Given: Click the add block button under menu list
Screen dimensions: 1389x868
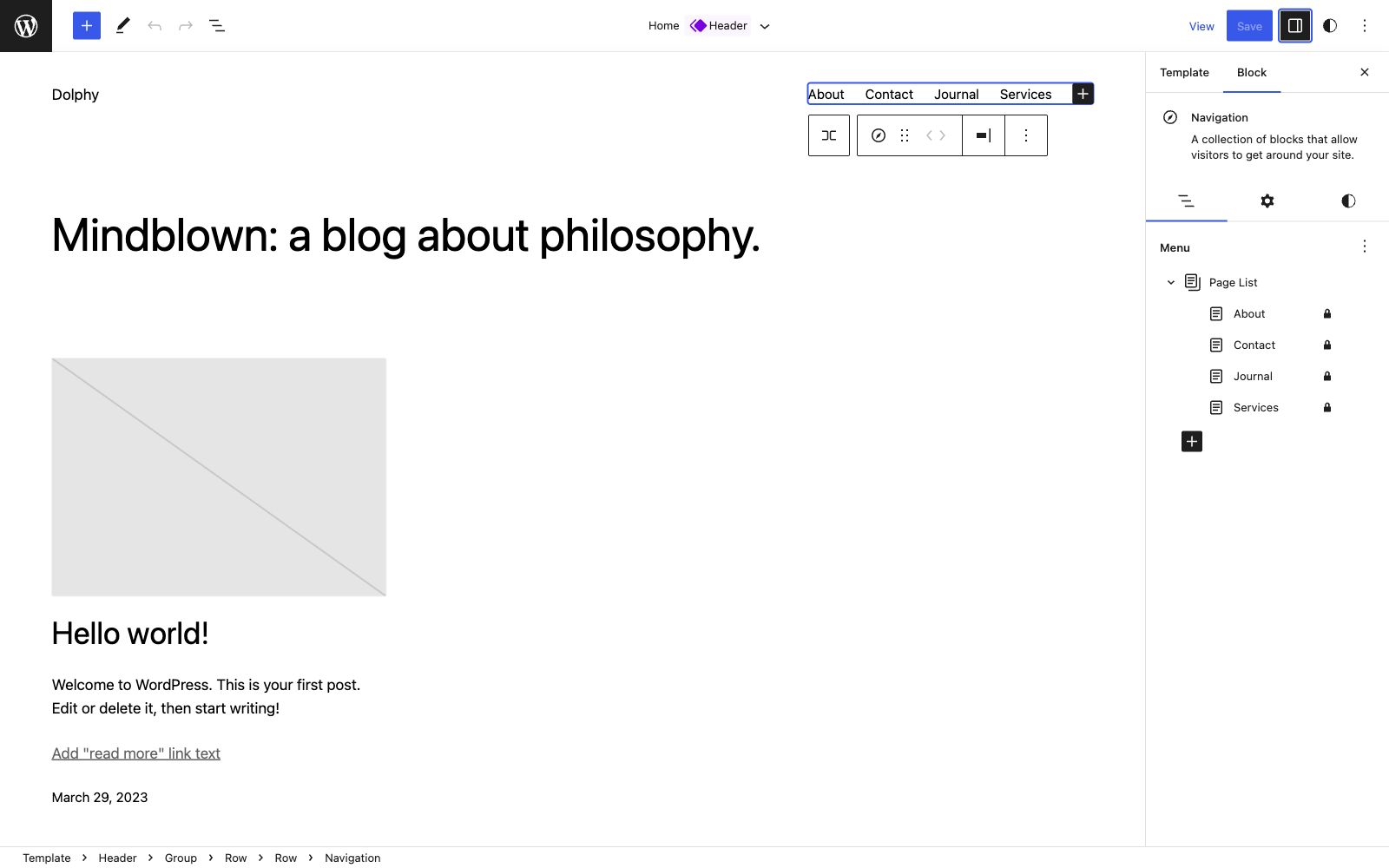Looking at the screenshot, I should coord(1192,442).
